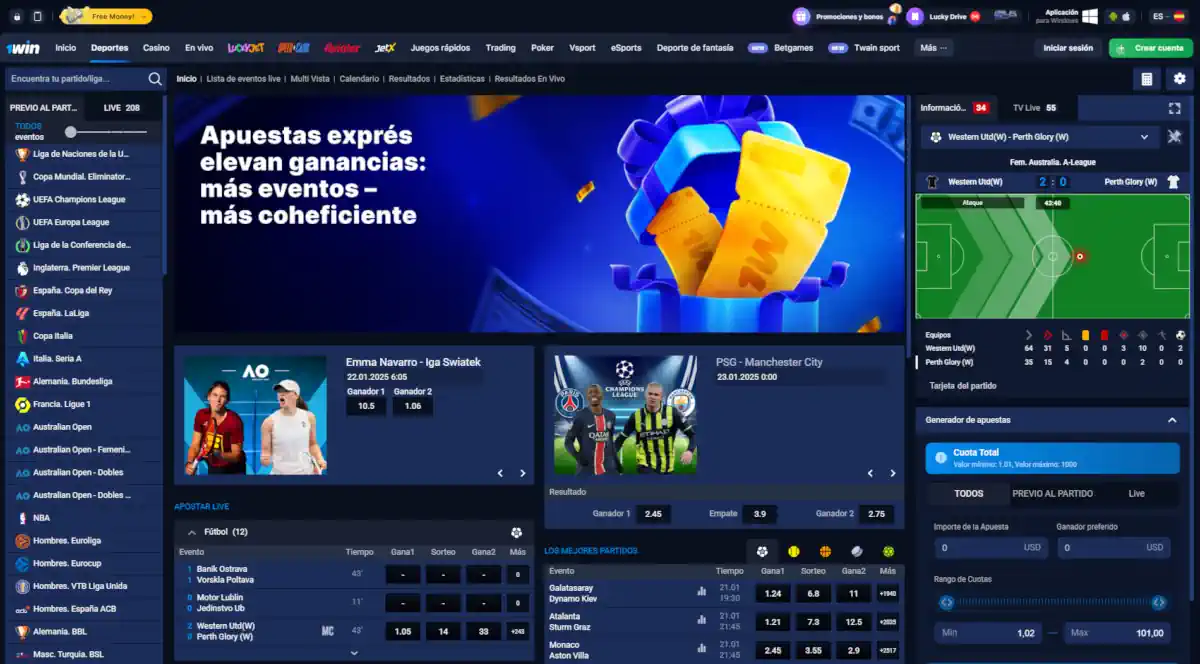The width and height of the screenshot is (1200, 664).
Task: Click the Iniciar sesión button
Action: [1068, 48]
